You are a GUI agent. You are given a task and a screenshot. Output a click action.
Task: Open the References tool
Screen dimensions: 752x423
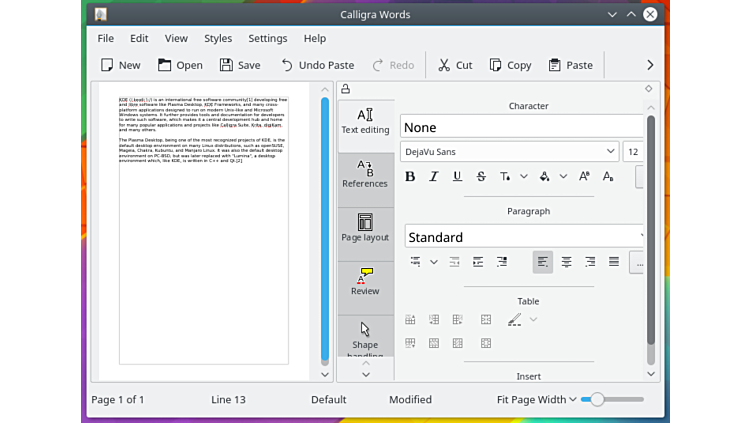pyautogui.click(x=365, y=175)
